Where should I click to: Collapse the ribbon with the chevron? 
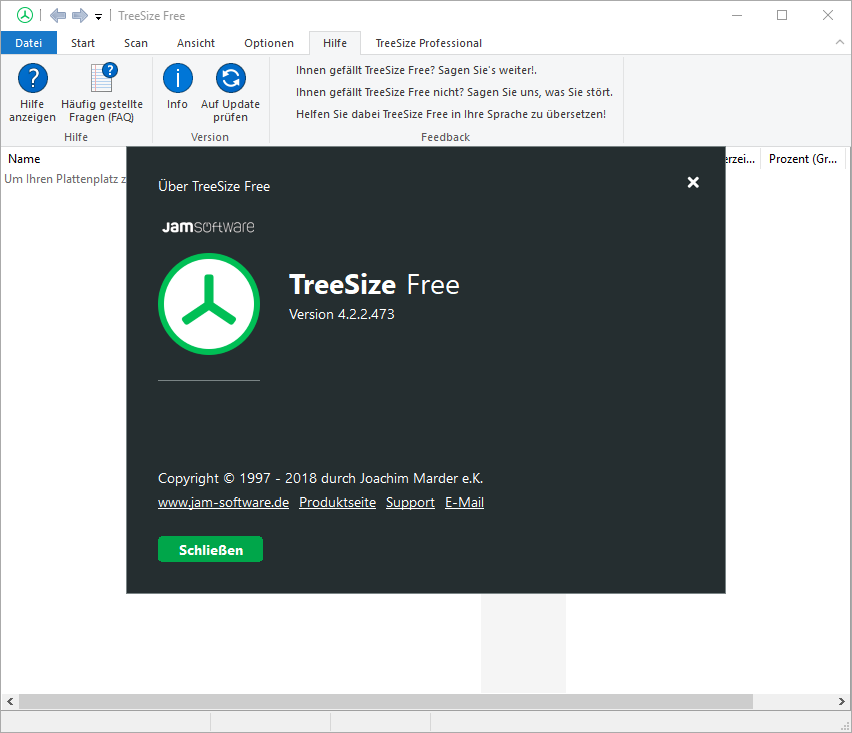pos(840,42)
